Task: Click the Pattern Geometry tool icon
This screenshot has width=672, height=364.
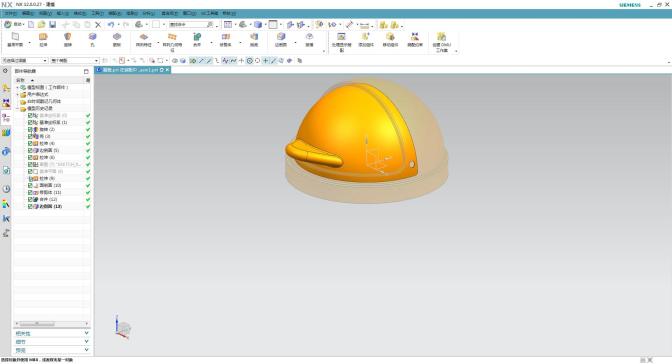Action: point(172,37)
